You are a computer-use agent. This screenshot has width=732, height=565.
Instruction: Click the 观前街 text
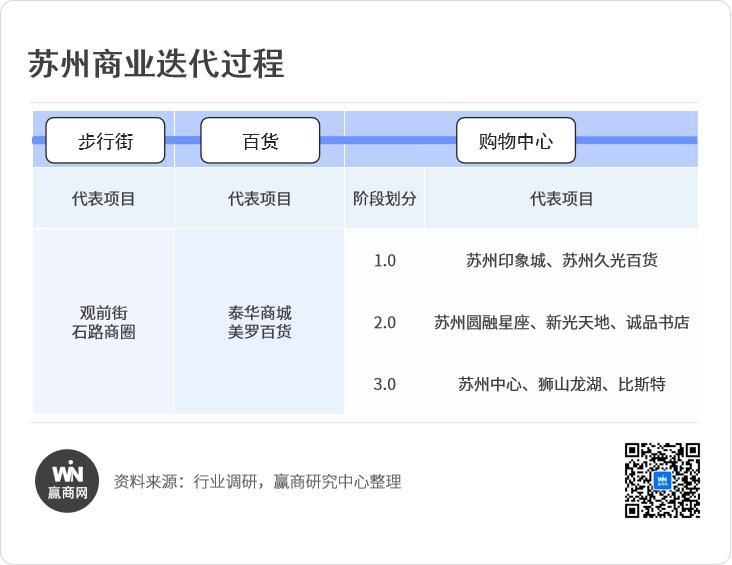[x=104, y=312]
